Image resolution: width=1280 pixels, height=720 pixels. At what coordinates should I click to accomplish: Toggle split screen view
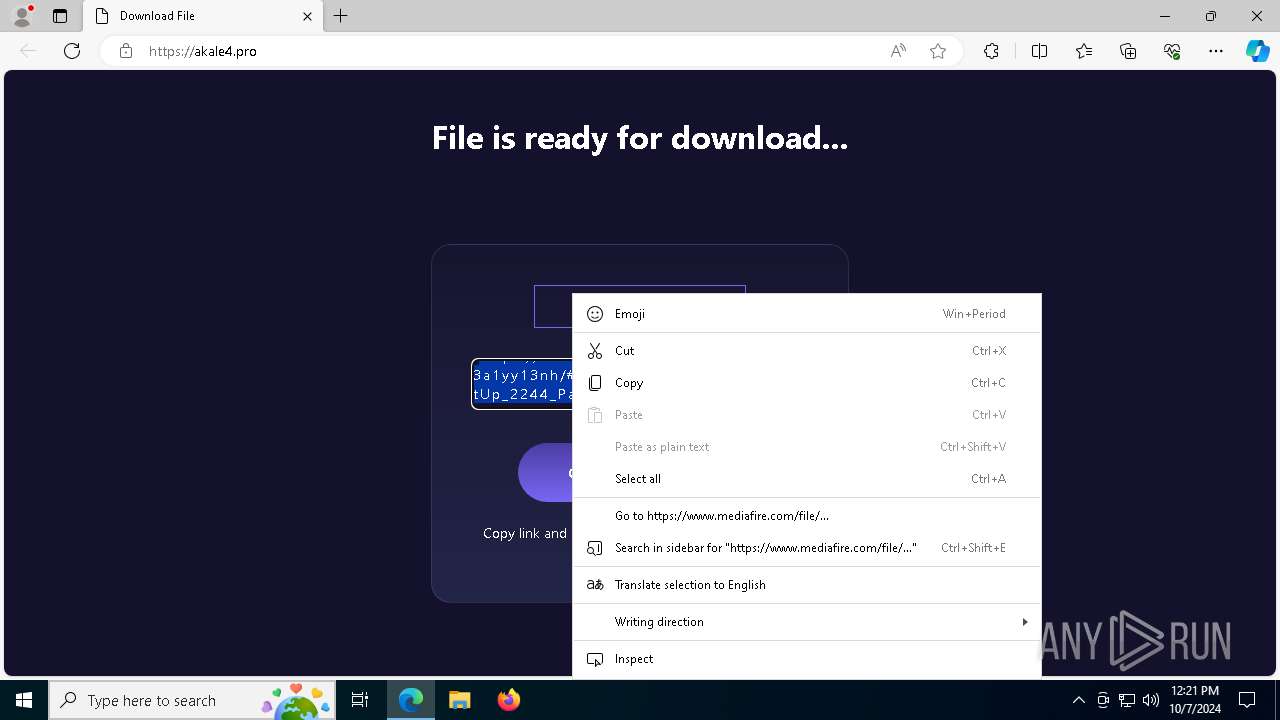click(1039, 51)
